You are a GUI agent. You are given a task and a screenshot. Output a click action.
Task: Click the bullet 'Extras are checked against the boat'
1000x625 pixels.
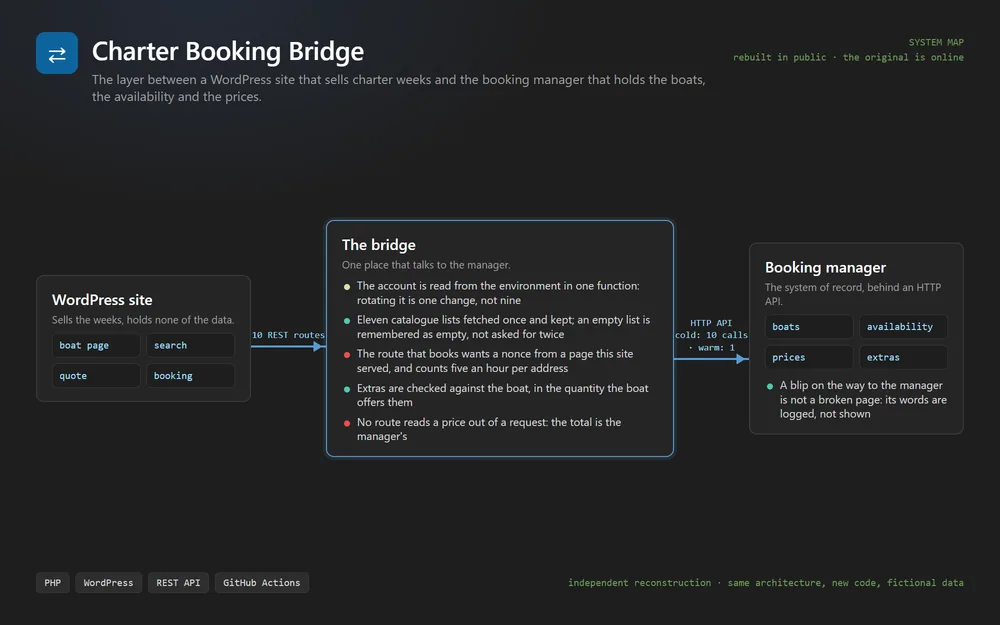503,395
